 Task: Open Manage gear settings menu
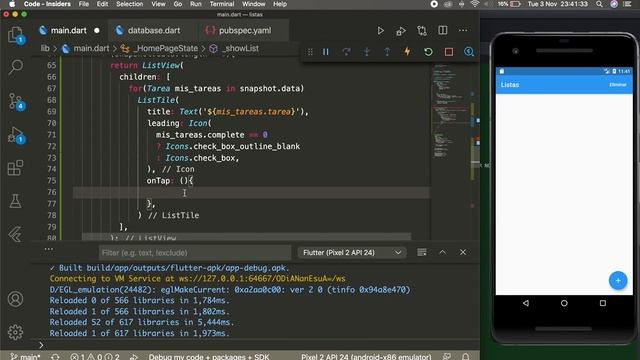pyautogui.click(x=16, y=332)
